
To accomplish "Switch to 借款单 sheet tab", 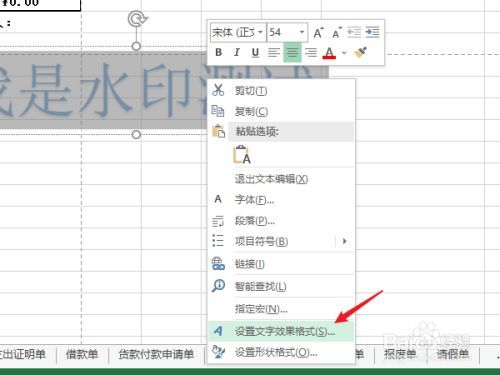I will click(82, 354).
